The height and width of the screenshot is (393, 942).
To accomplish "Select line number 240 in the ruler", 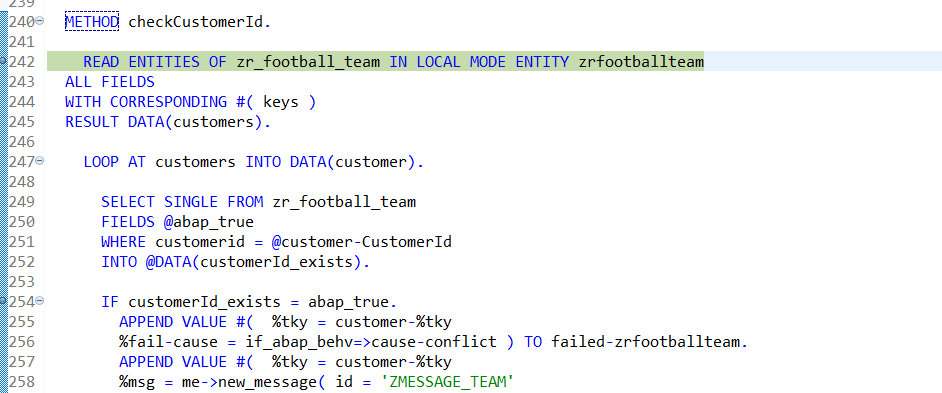I will tap(22, 22).
